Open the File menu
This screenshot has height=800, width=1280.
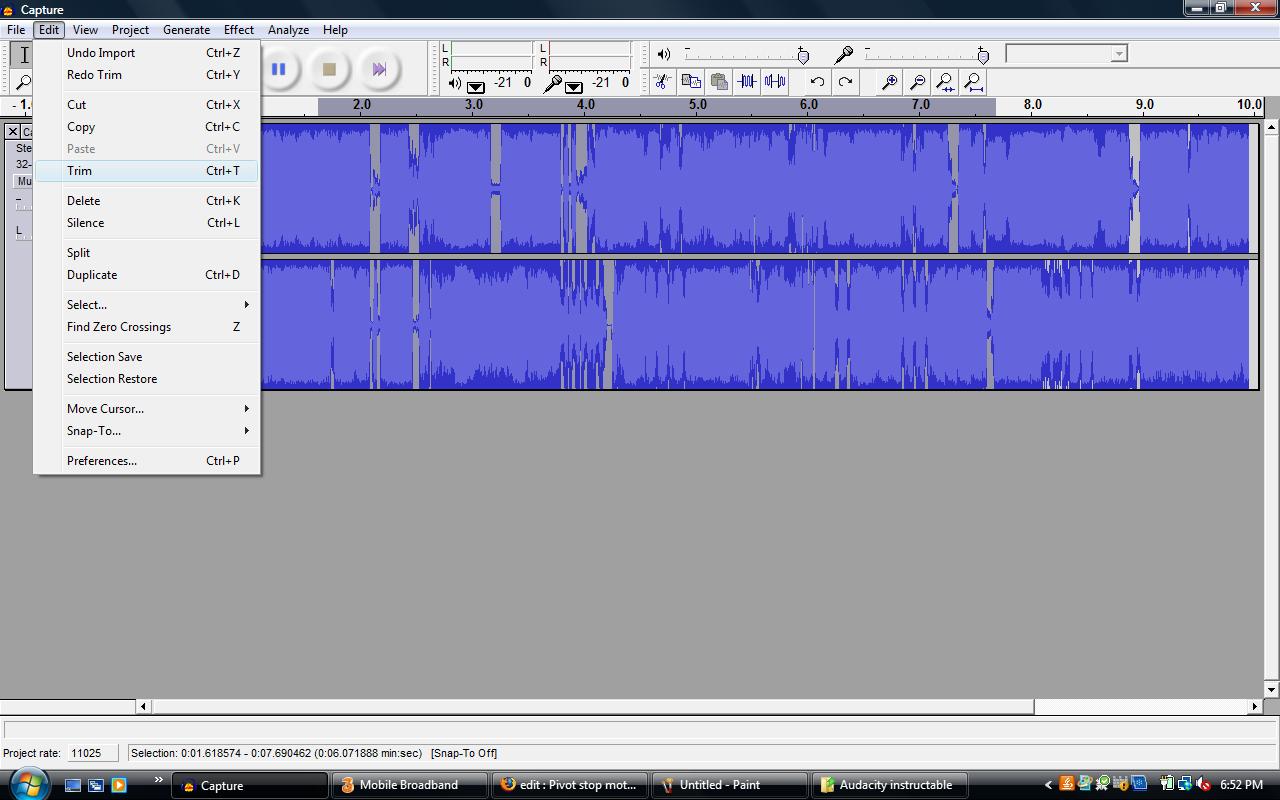click(16, 30)
